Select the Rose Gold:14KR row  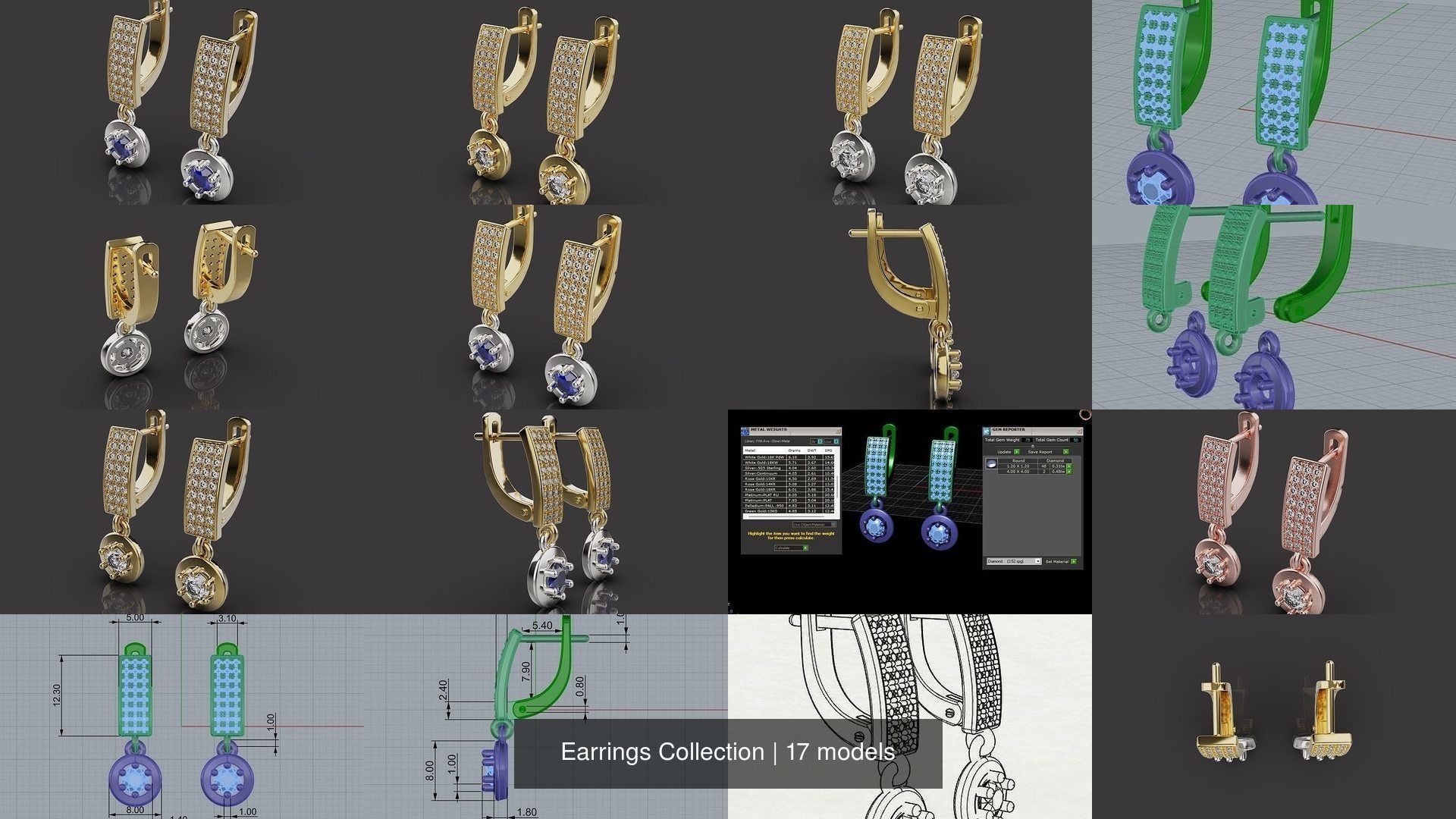(789, 484)
